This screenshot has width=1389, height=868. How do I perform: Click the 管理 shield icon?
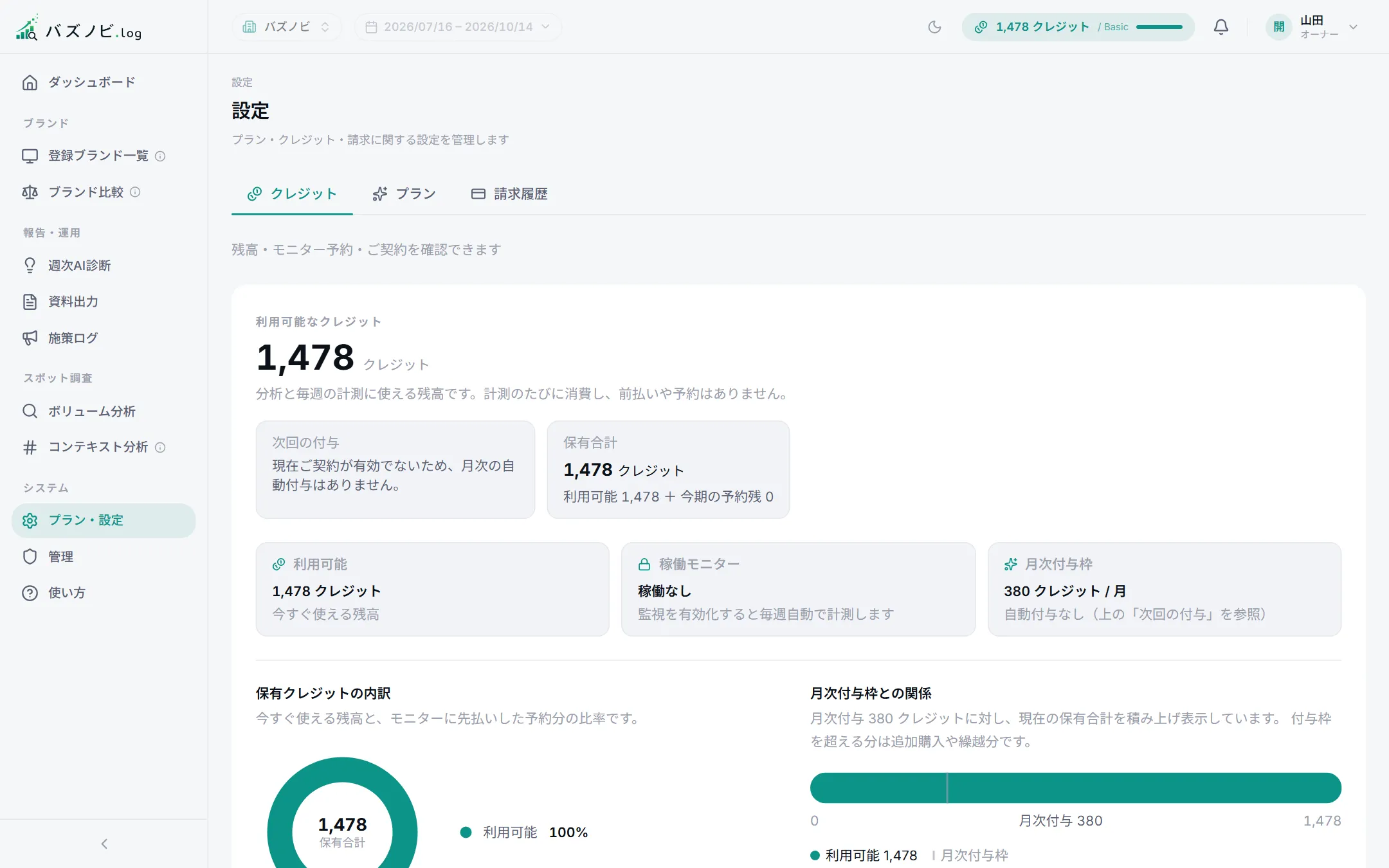coord(30,557)
